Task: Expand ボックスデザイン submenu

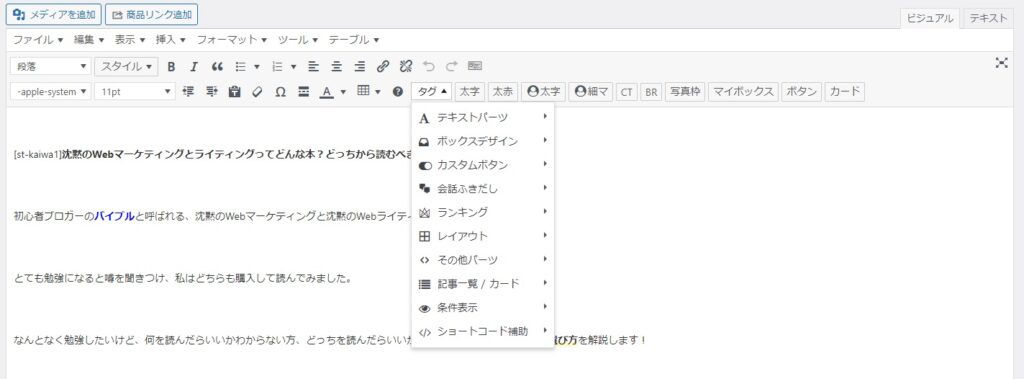Action: tap(483, 141)
